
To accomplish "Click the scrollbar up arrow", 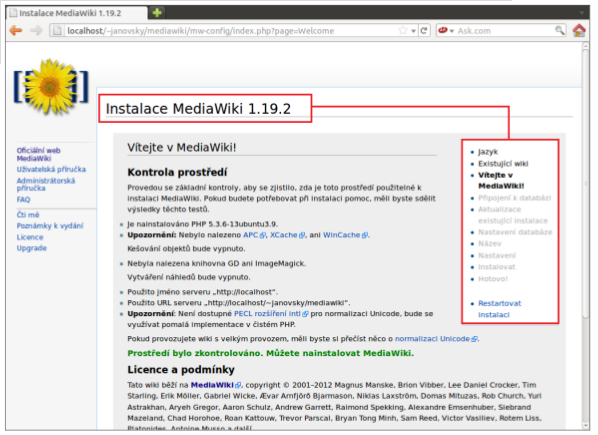I will (x=585, y=46).
